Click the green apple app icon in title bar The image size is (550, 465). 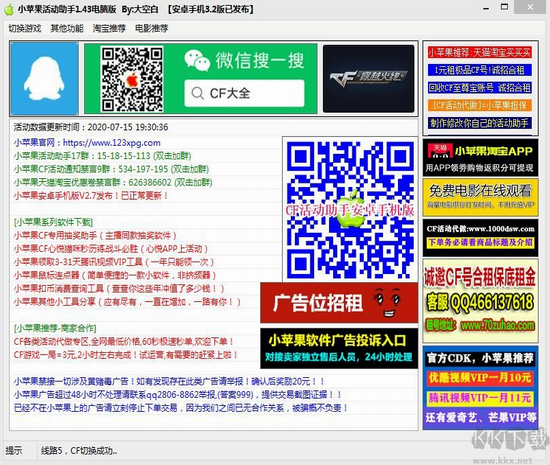click(9, 9)
